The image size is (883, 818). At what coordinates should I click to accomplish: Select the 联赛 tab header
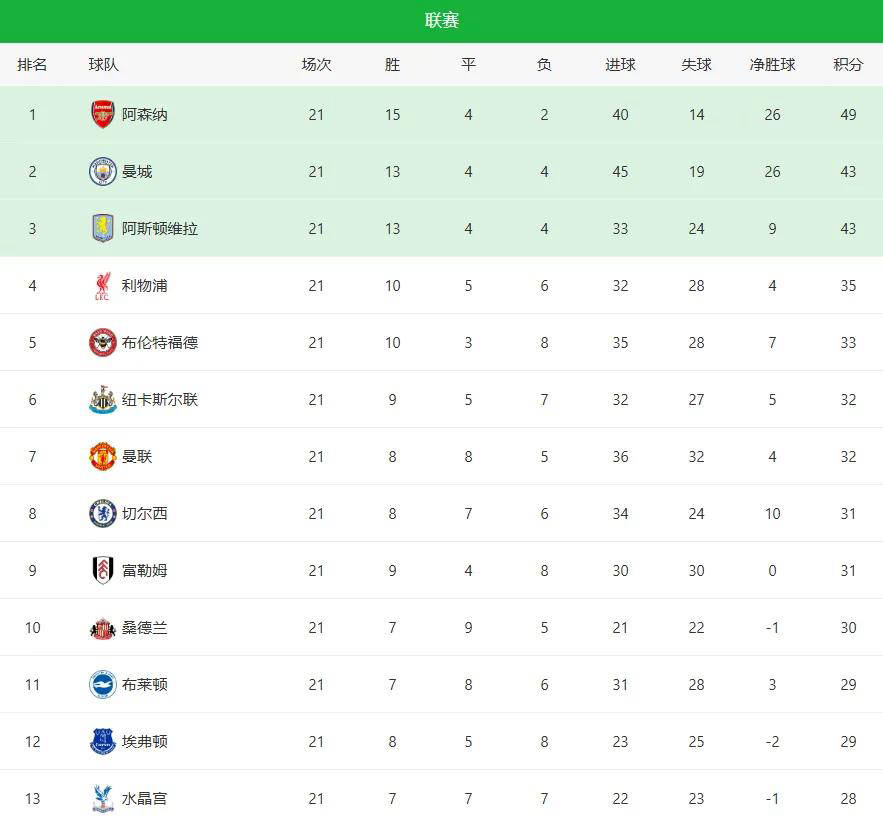point(441,21)
